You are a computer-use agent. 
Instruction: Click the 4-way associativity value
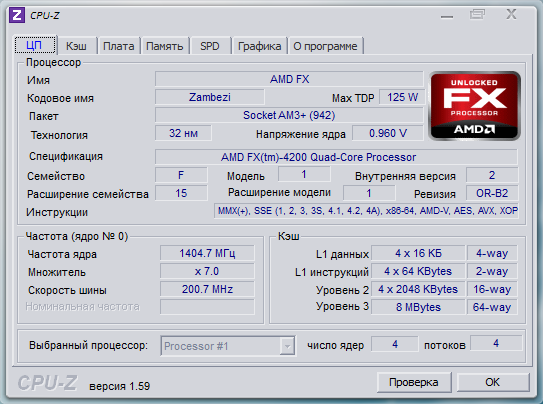tap(492, 253)
